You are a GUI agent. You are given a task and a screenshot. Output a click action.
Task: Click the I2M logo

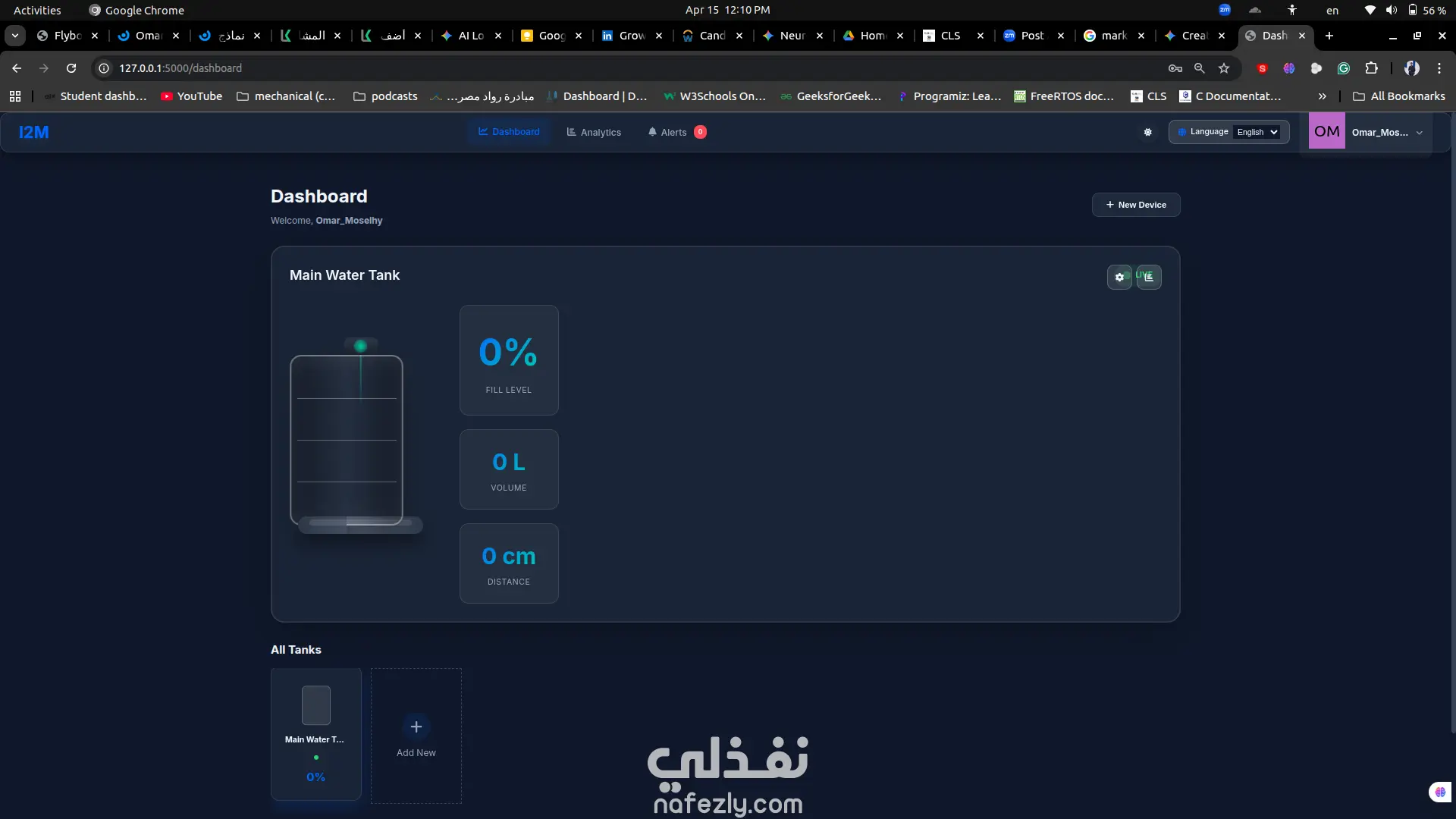click(34, 132)
